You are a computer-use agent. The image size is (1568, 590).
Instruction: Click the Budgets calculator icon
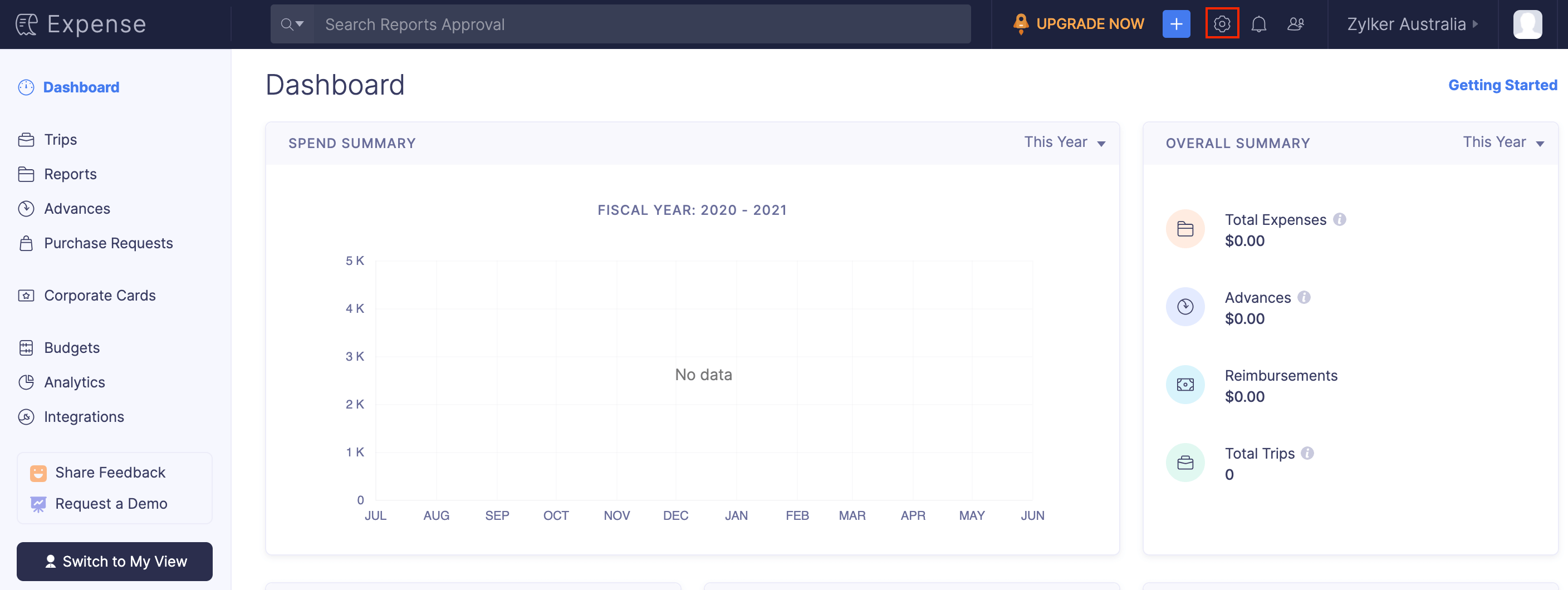pyautogui.click(x=26, y=347)
